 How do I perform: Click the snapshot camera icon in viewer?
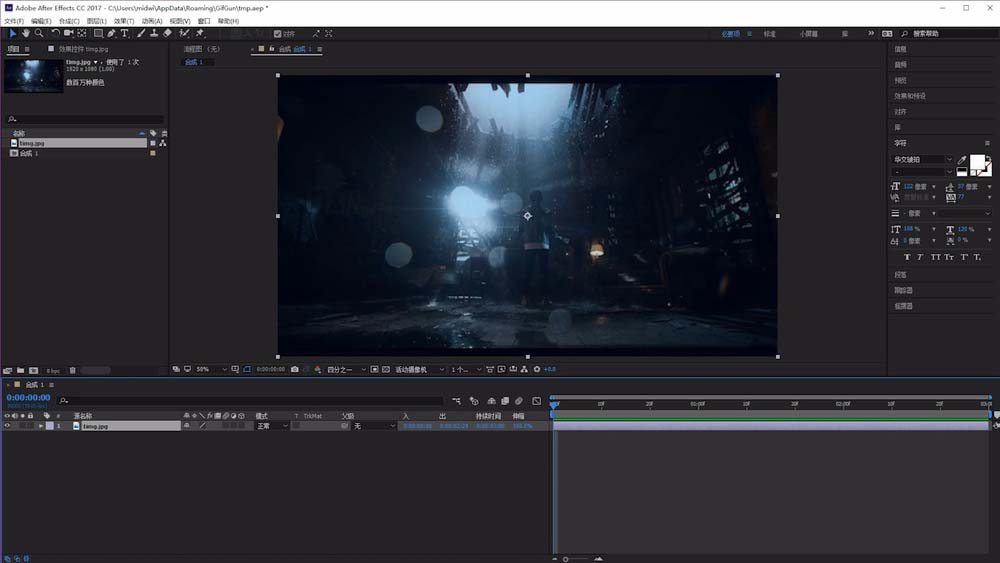pyautogui.click(x=295, y=369)
